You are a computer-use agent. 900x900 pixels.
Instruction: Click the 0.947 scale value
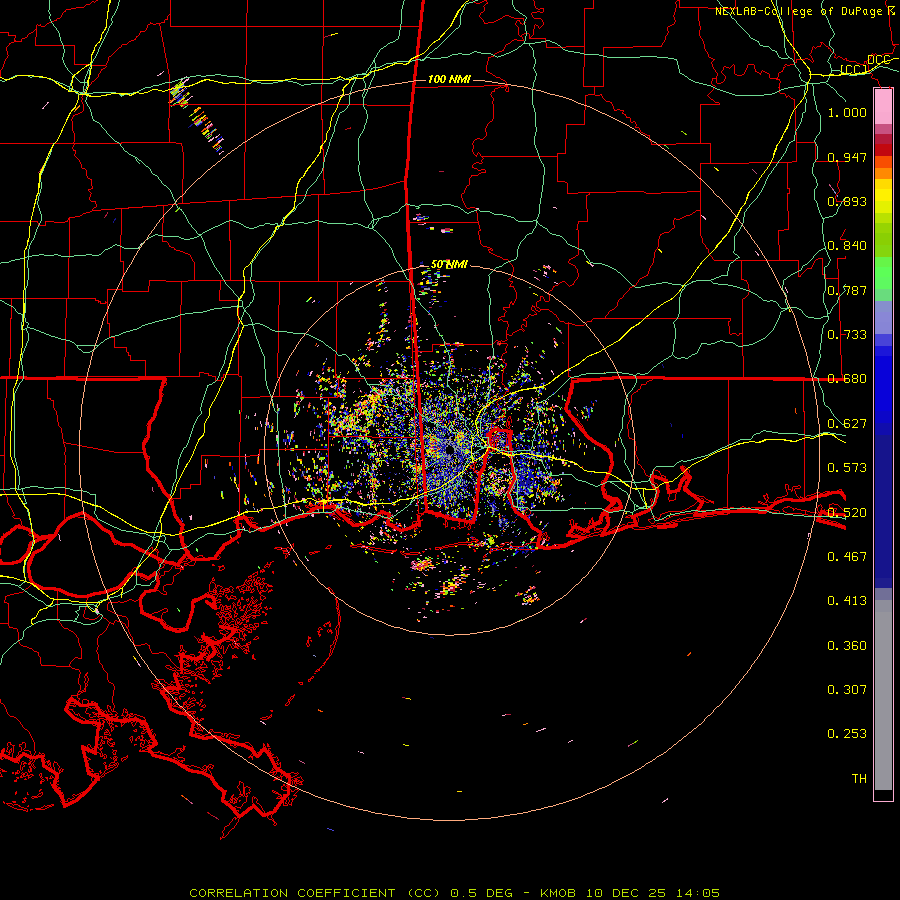tap(847, 157)
